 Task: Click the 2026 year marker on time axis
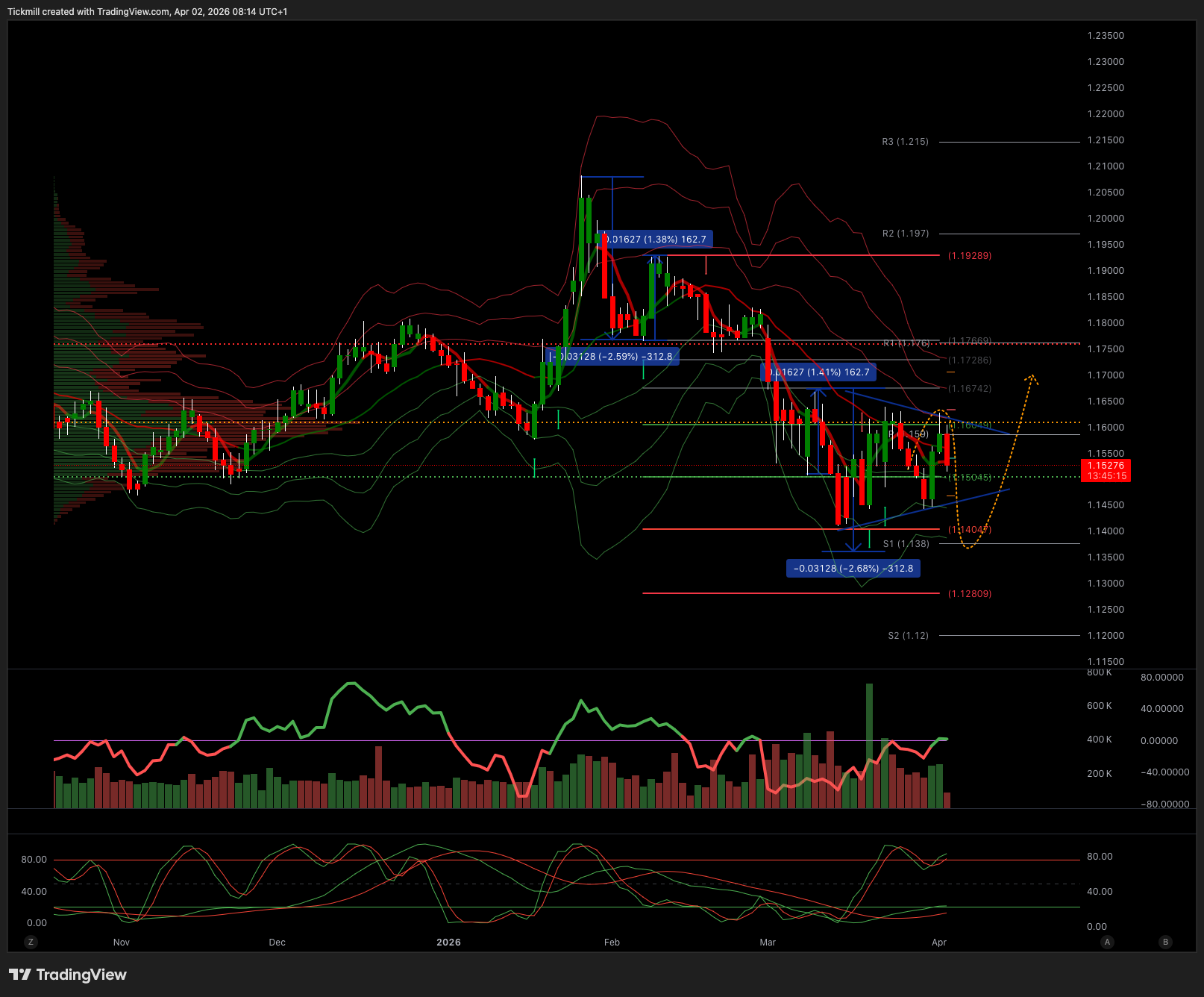coord(448,943)
